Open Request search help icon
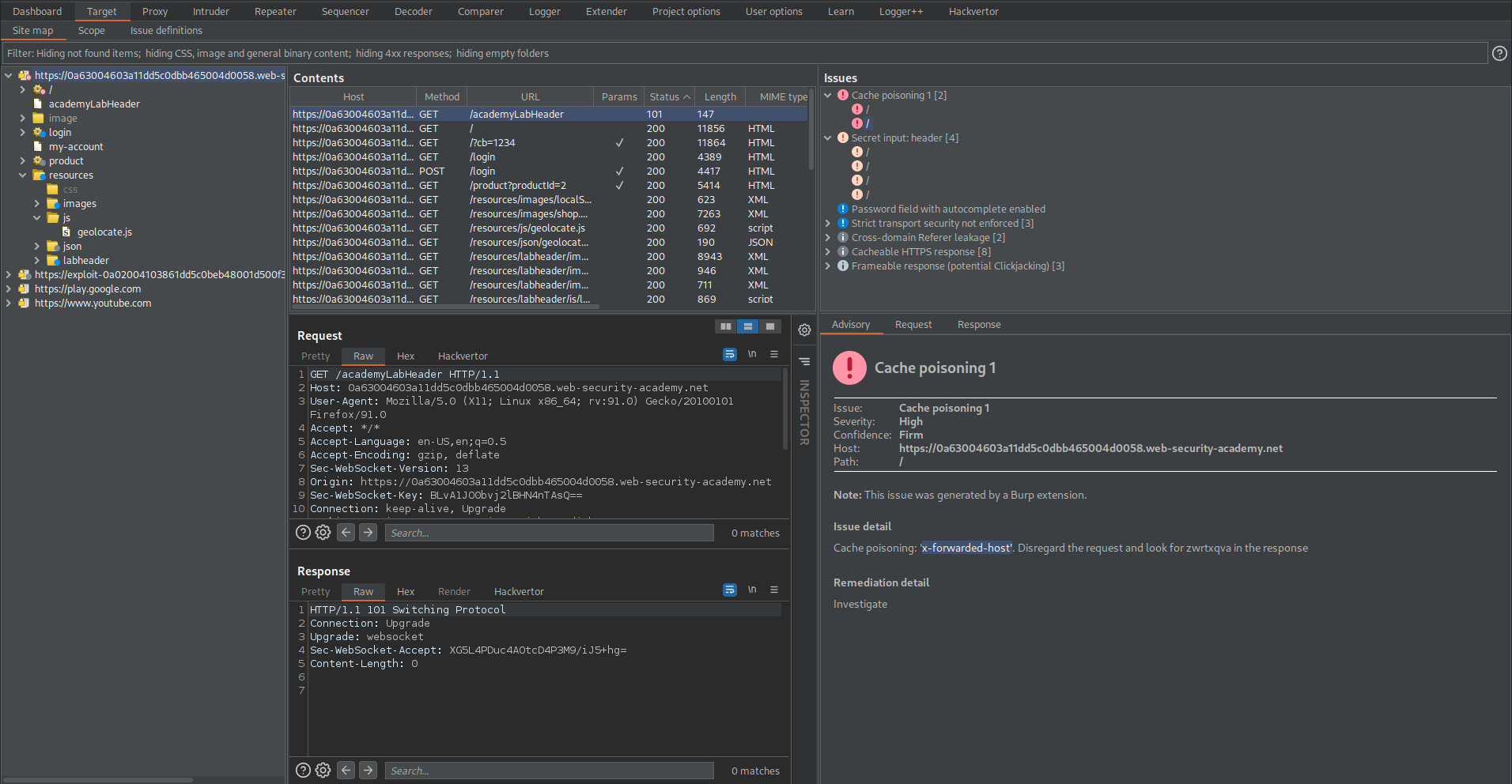Viewport: 1512px width, 784px height. point(303,533)
